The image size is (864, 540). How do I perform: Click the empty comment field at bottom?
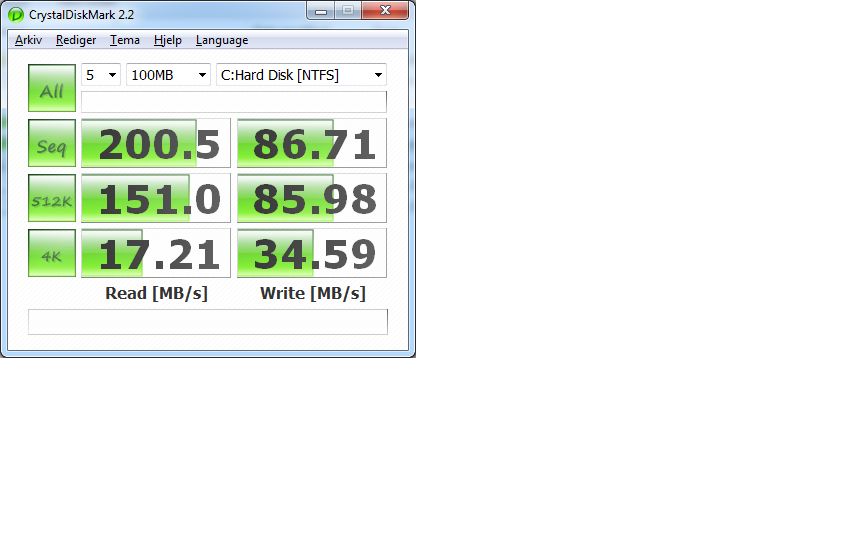click(x=208, y=322)
